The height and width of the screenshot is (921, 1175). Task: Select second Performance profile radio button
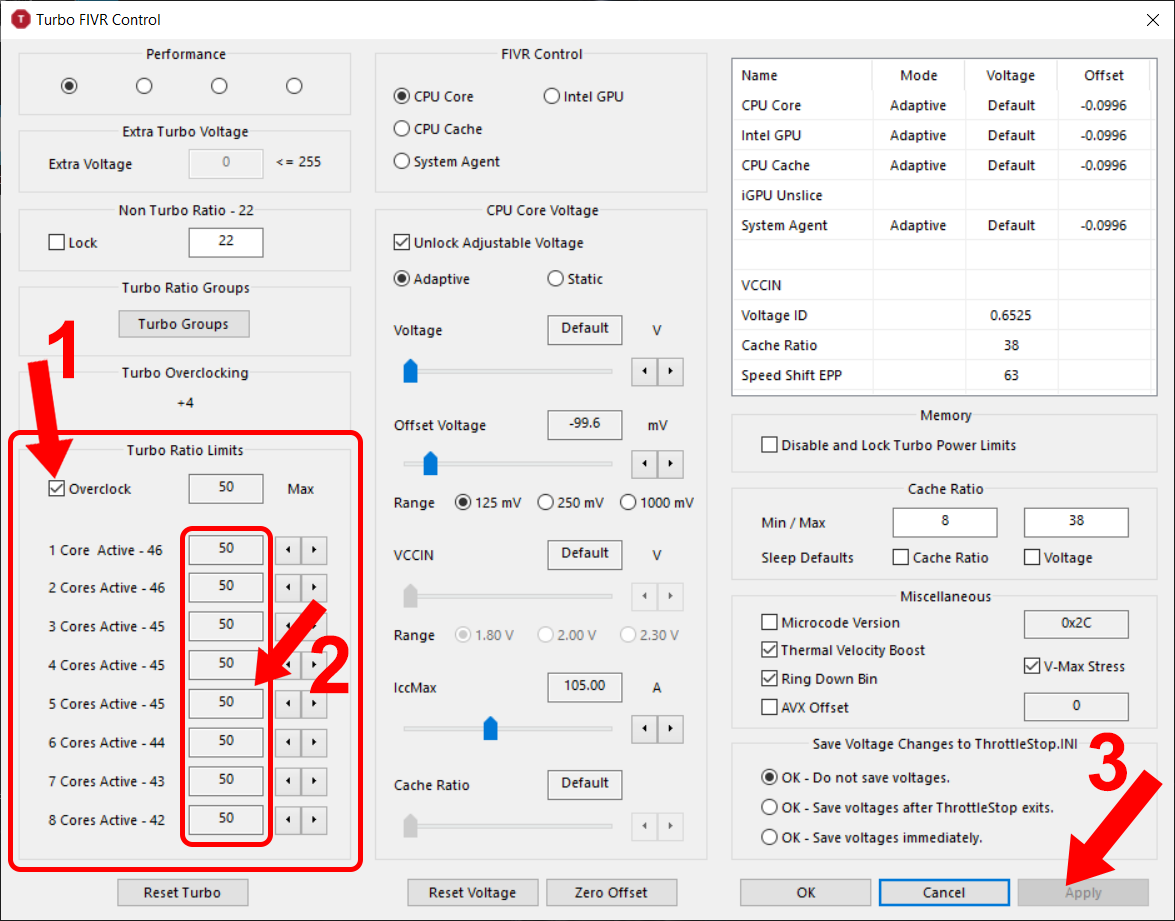click(x=144, y=86)
